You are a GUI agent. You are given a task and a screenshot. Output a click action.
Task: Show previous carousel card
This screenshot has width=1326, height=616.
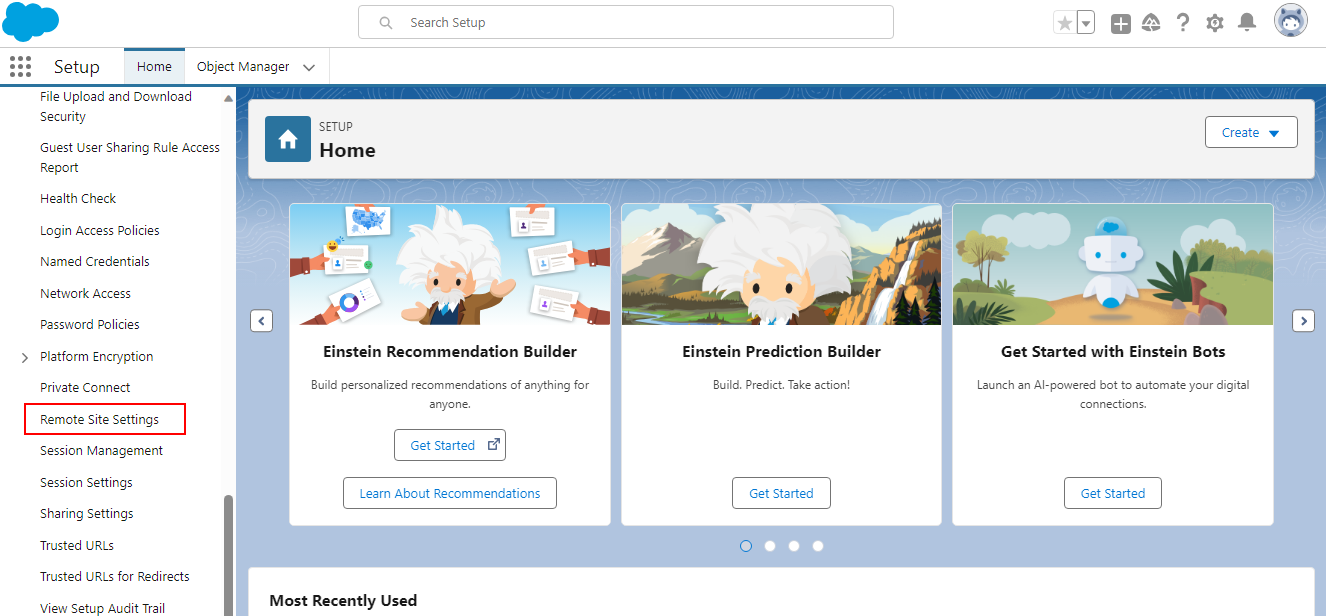tap(261, 321)
